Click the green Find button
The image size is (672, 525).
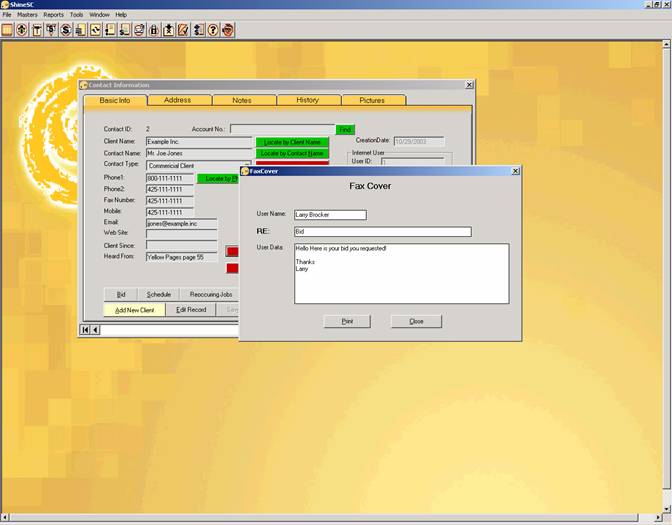click(x=345, y=129)
